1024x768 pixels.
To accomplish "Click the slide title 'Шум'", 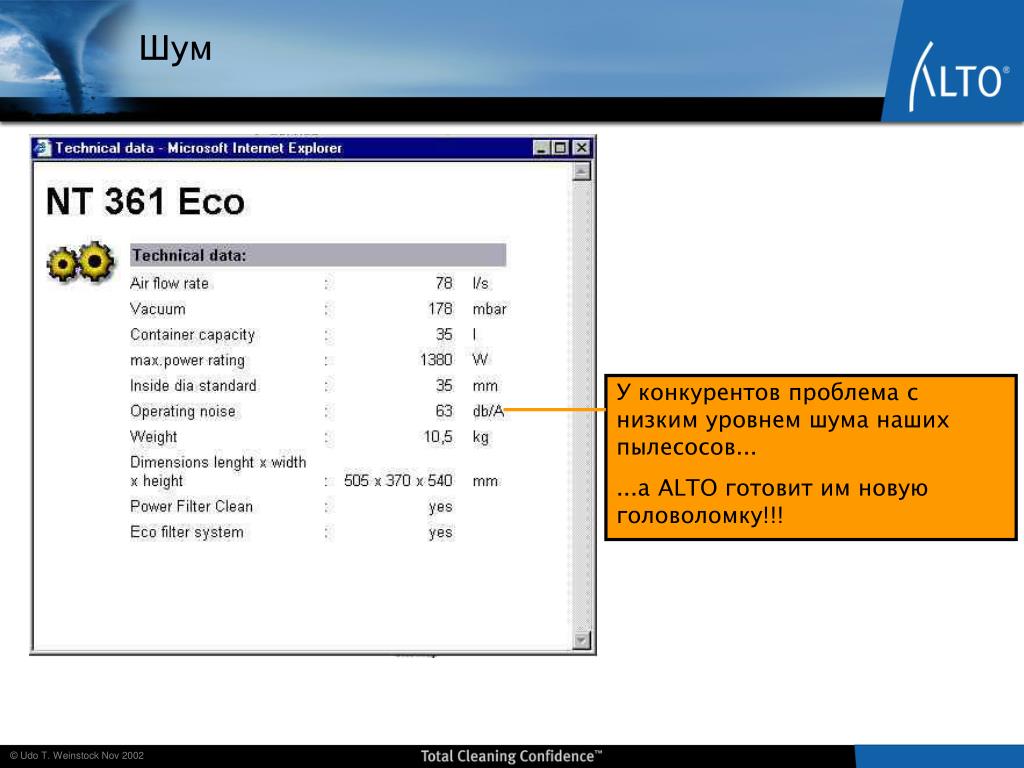I will tap(175, 49).
